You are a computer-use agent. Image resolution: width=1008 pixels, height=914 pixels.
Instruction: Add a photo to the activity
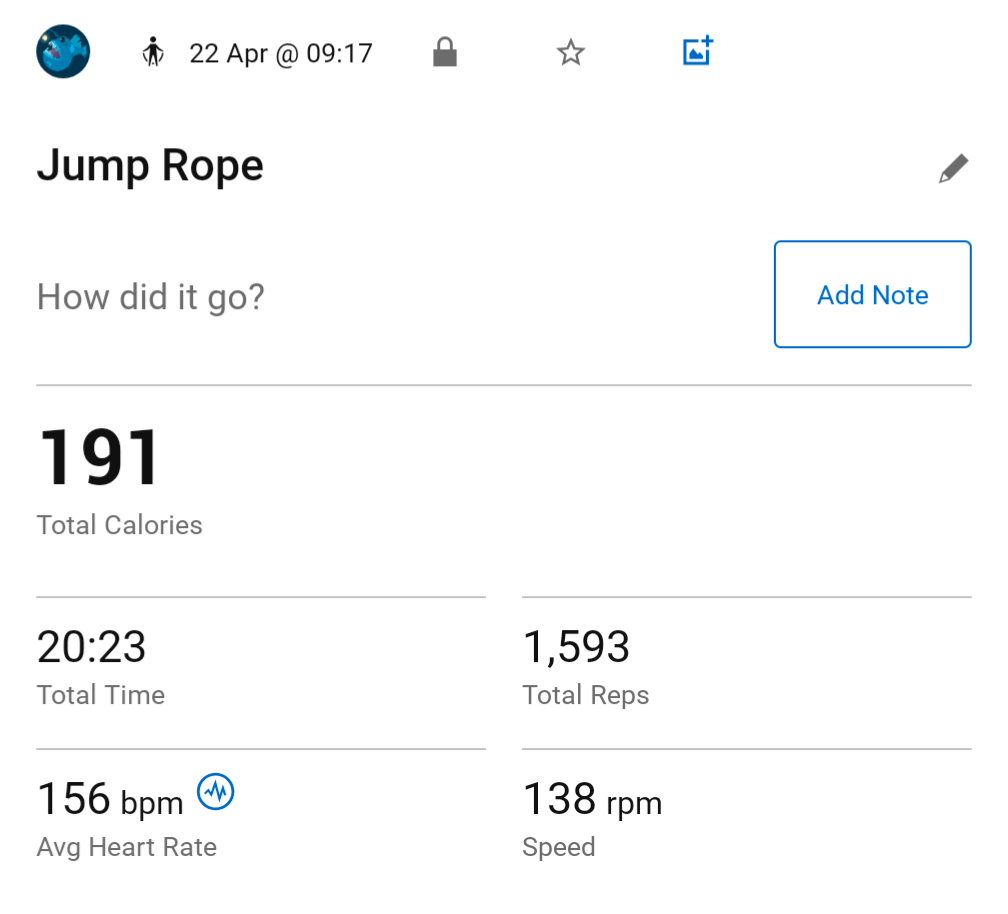point(698,51)
